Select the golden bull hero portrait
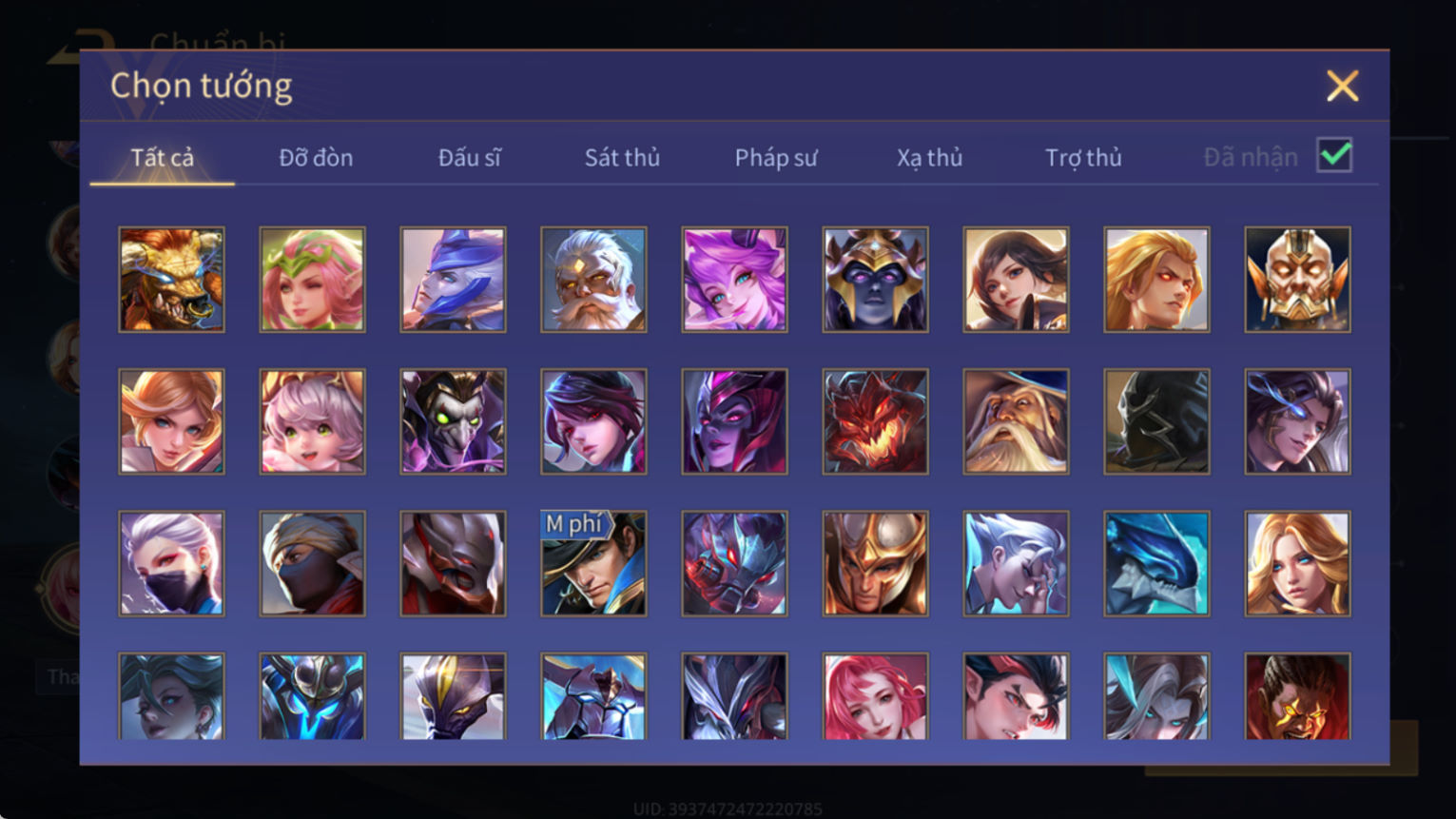The width and height of the screenshot is (1456, 819). (x=171, y=280)
